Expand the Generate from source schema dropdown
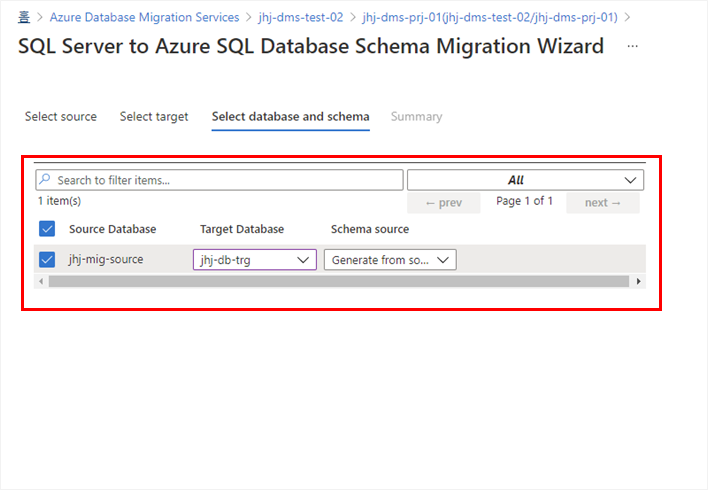Image resolution: width=708 pixels, height=490 pixels. 390,260
